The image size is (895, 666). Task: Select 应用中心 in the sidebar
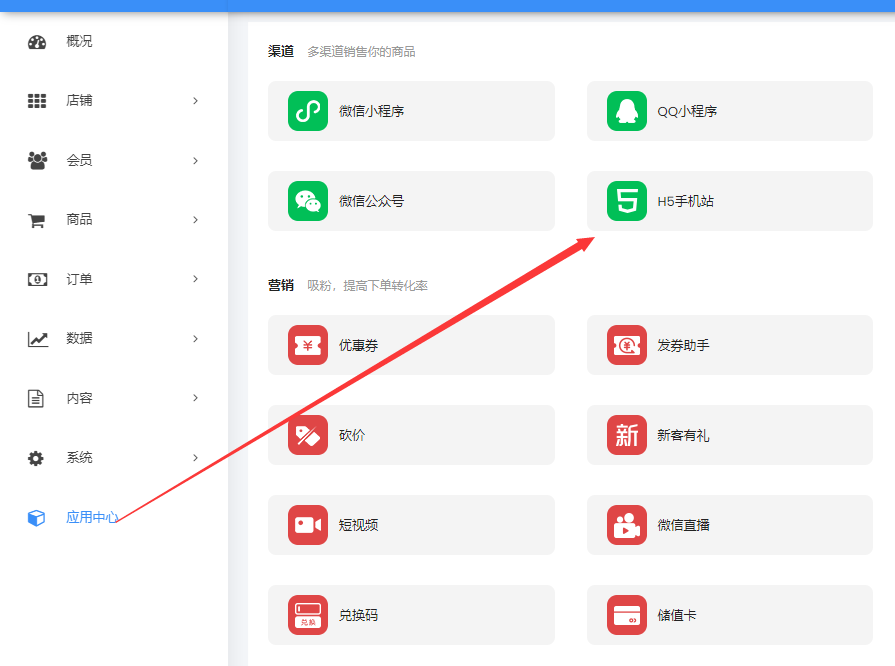pos(92,517)
